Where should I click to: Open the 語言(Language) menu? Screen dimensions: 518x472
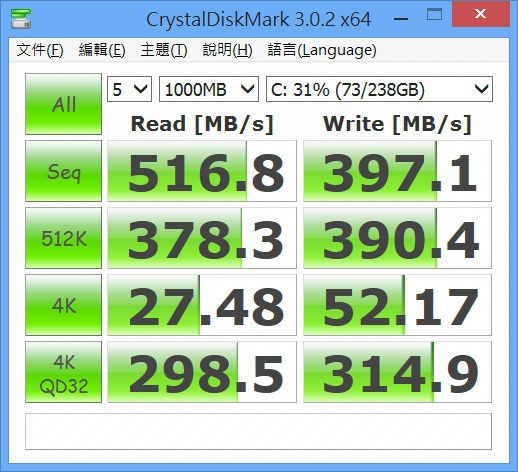(x=322, y=50)
